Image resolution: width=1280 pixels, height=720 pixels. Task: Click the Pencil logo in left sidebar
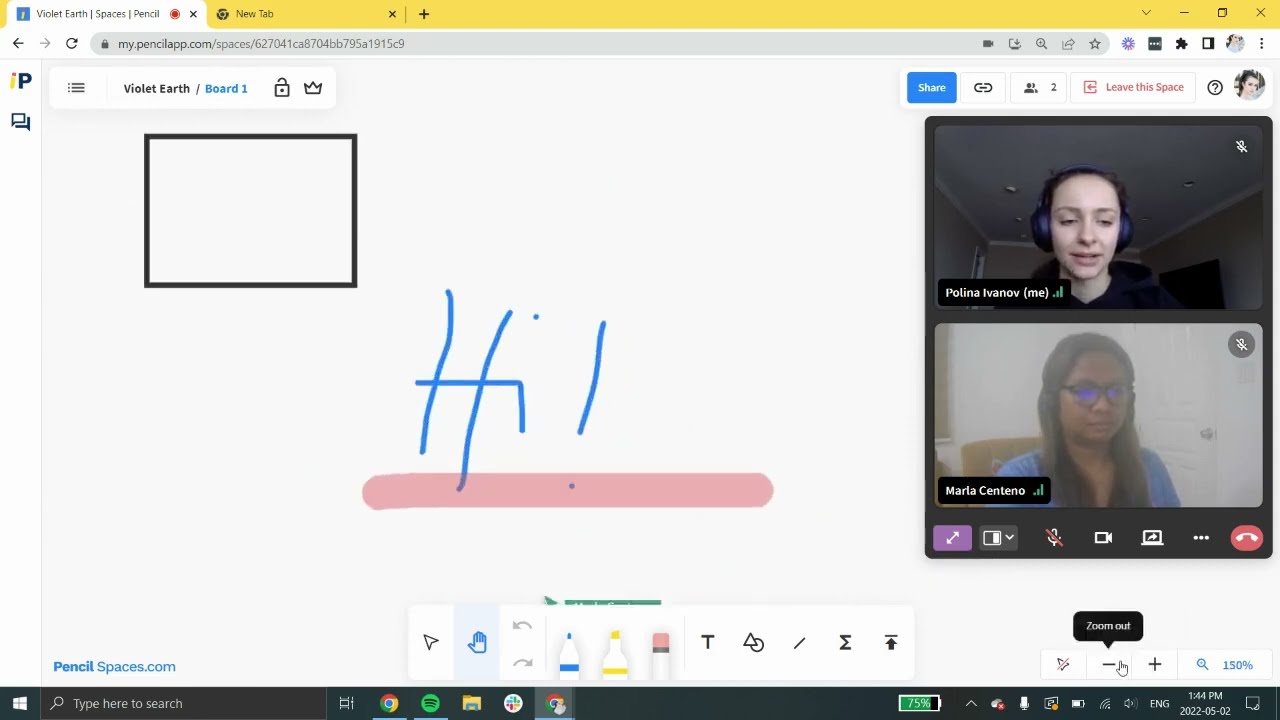(21, 81)
